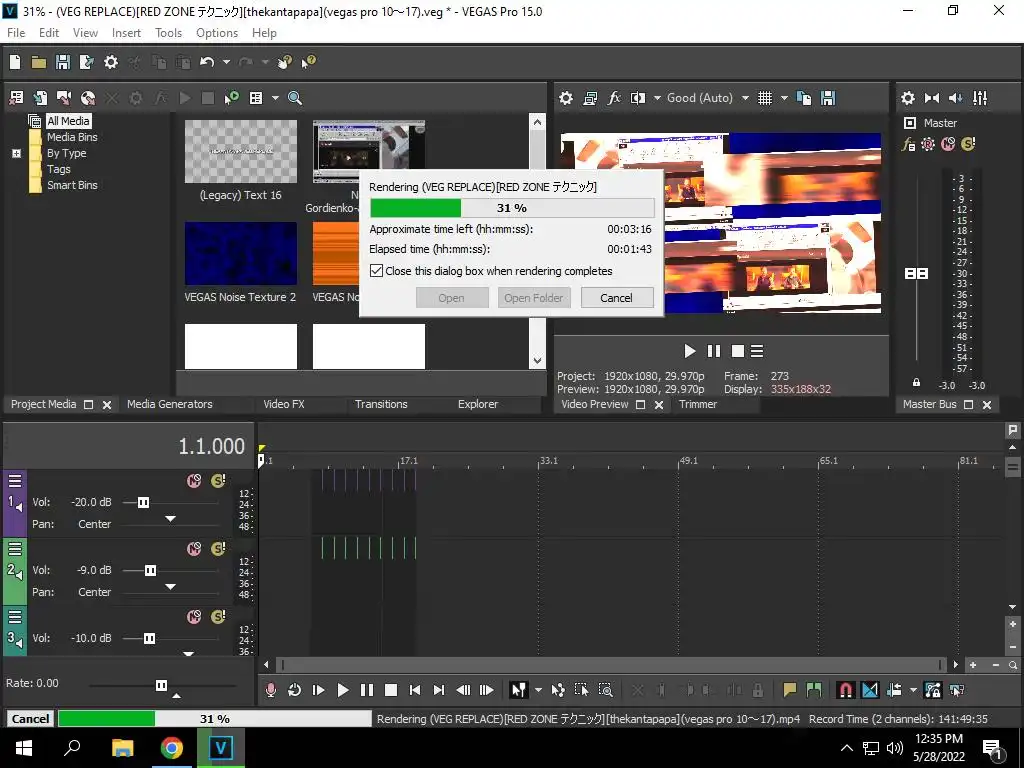Screen dimensions: 1024x768
Task: Open Master Bus audio properties gear
Action: coord(908,98)
